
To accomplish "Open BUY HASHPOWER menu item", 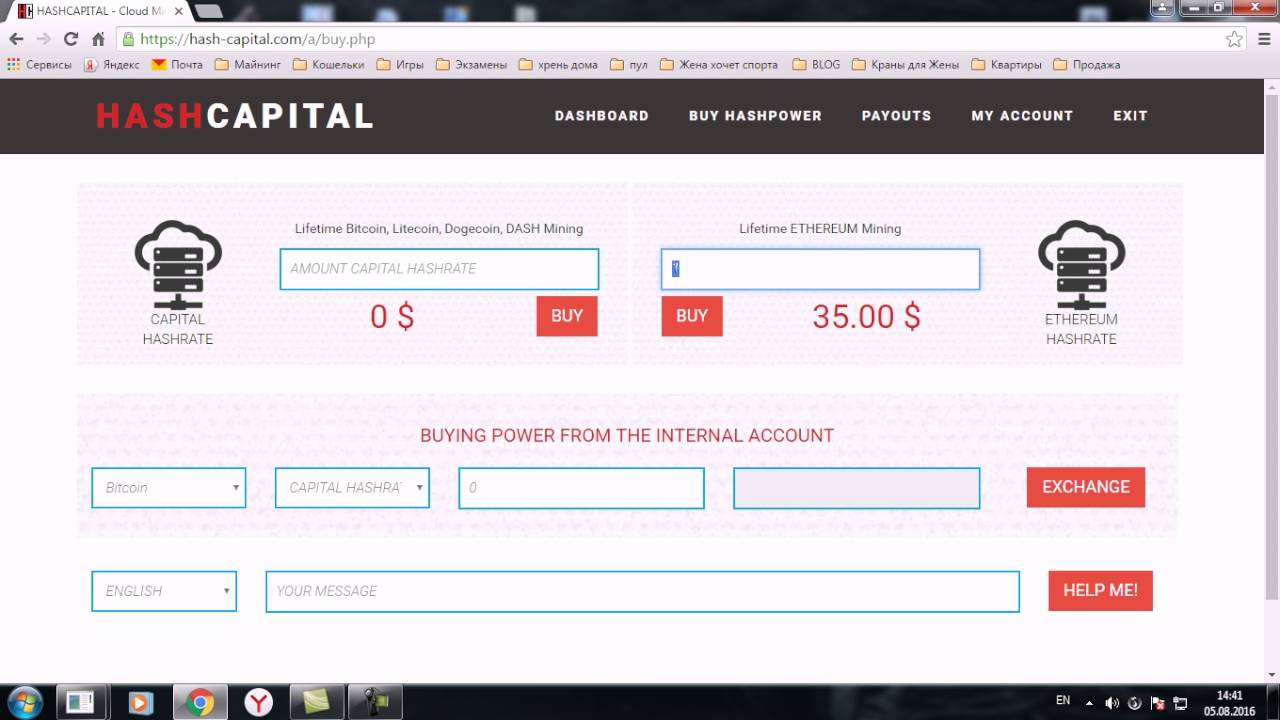I will 755,116.
